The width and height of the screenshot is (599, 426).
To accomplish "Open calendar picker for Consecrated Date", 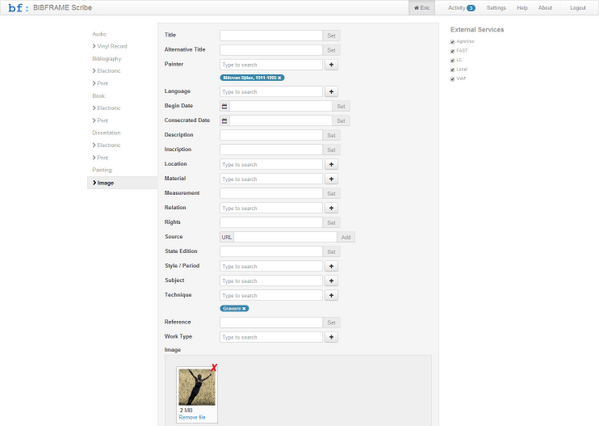I will (225, 121).
